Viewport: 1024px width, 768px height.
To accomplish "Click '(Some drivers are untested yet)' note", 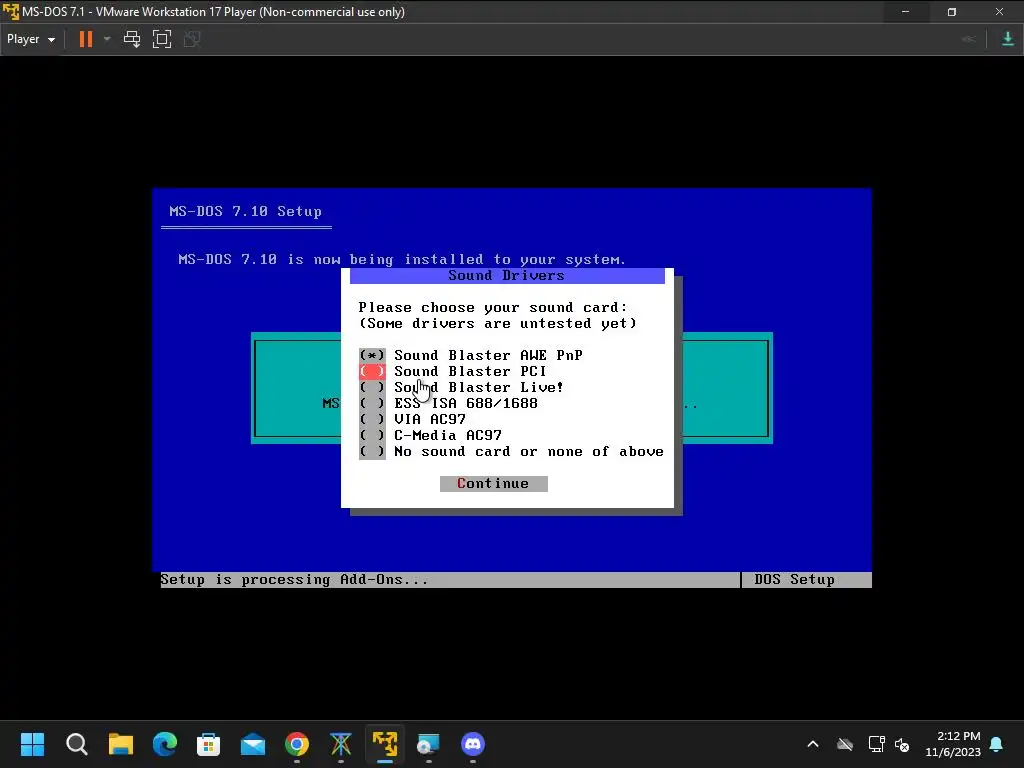I will (498, 323).
